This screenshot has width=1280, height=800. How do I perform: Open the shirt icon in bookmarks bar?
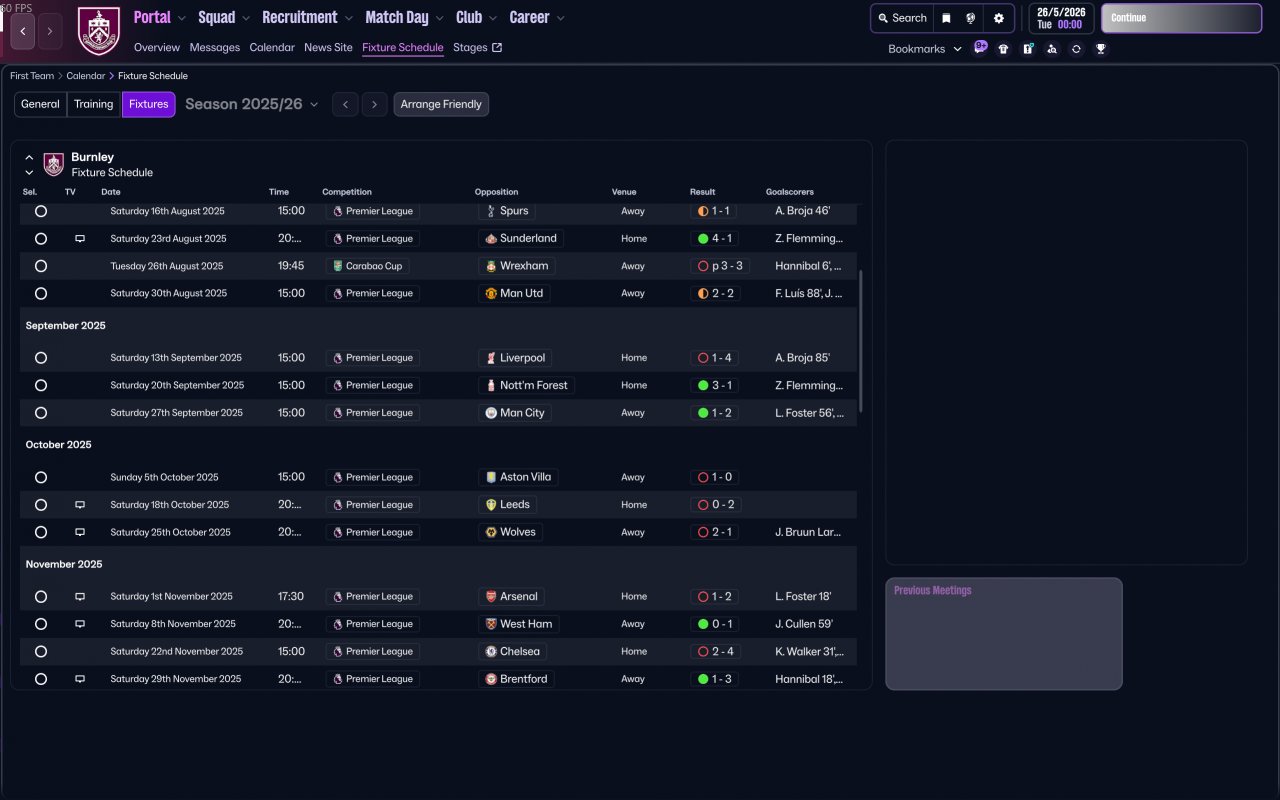pyautogui.click(x=1003, y=48)
